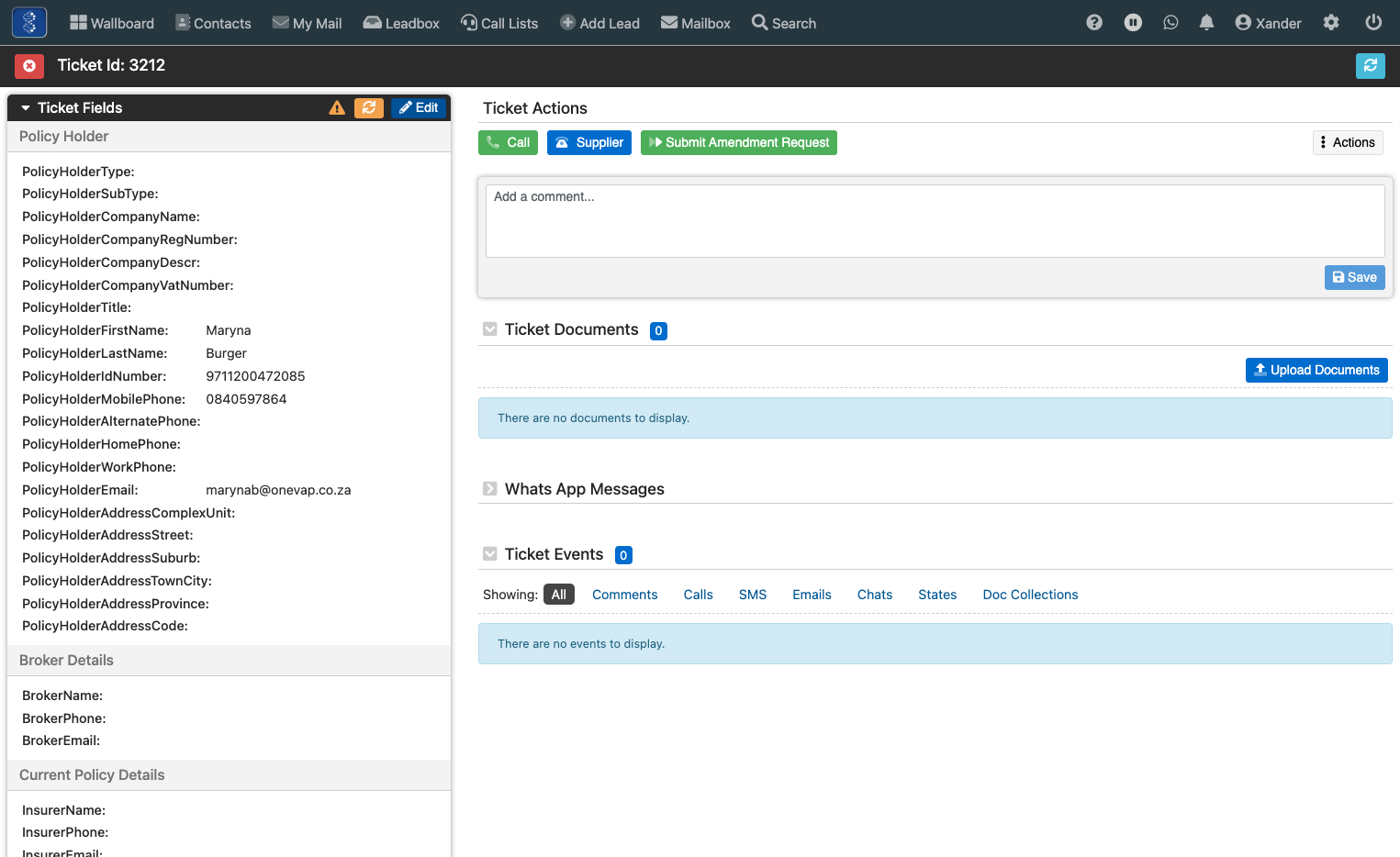Show only Comments events
This screenshot has height=857, width=1400.
click(x=624, y=595)
